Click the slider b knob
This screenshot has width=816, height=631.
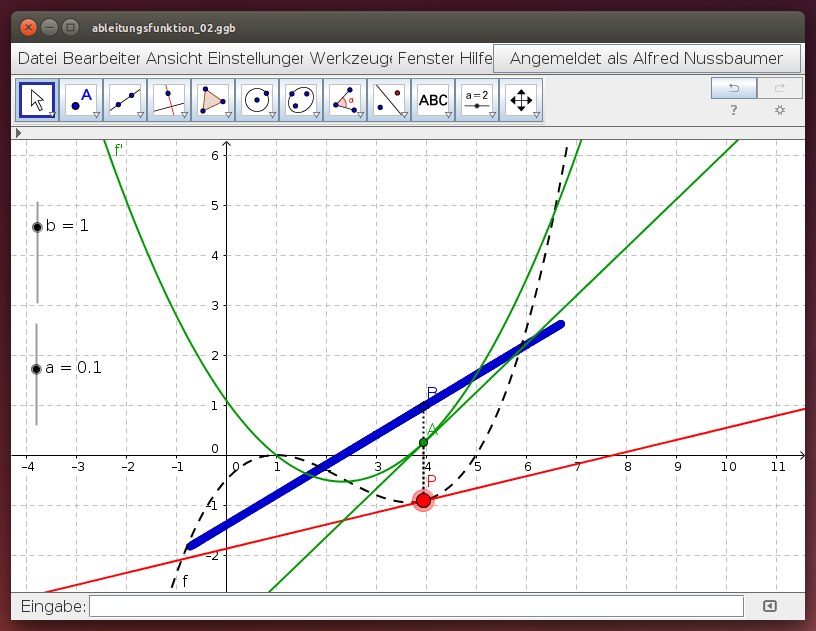pyautogui.click(x=37, y=227)
